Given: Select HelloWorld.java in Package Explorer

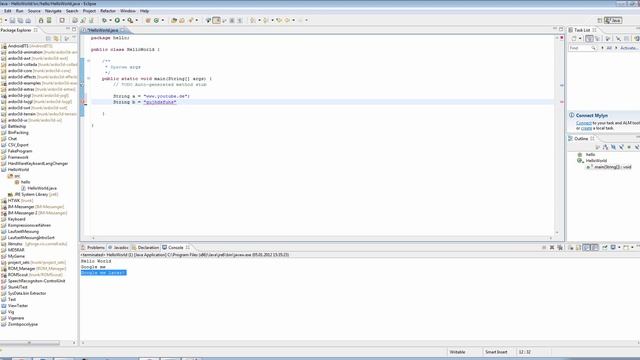Looking at the screenshot, I should click(x=42, y=188).
